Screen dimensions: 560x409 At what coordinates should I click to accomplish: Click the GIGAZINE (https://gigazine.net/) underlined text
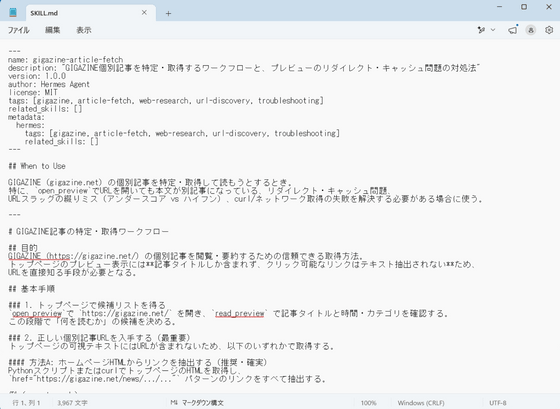point(73,256)
